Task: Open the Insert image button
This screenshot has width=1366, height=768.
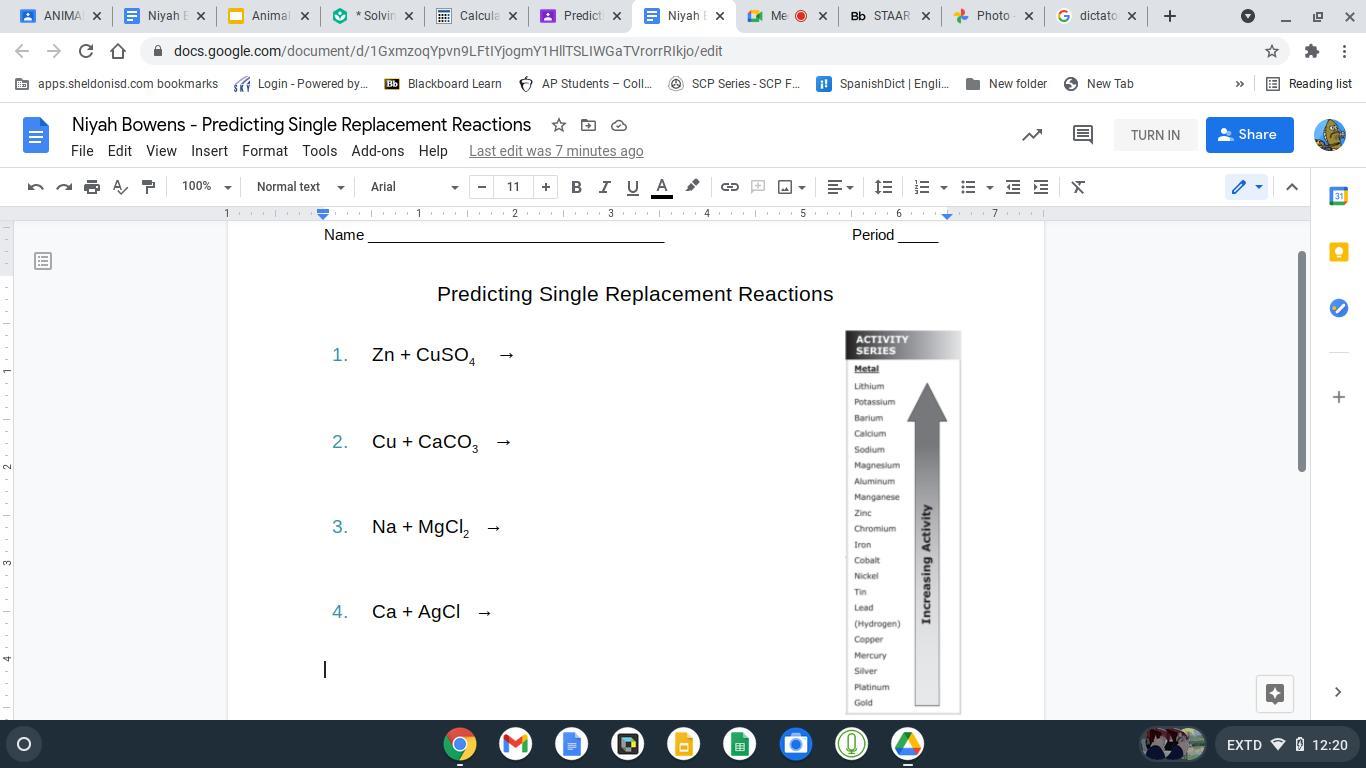Action: point(785,187)
